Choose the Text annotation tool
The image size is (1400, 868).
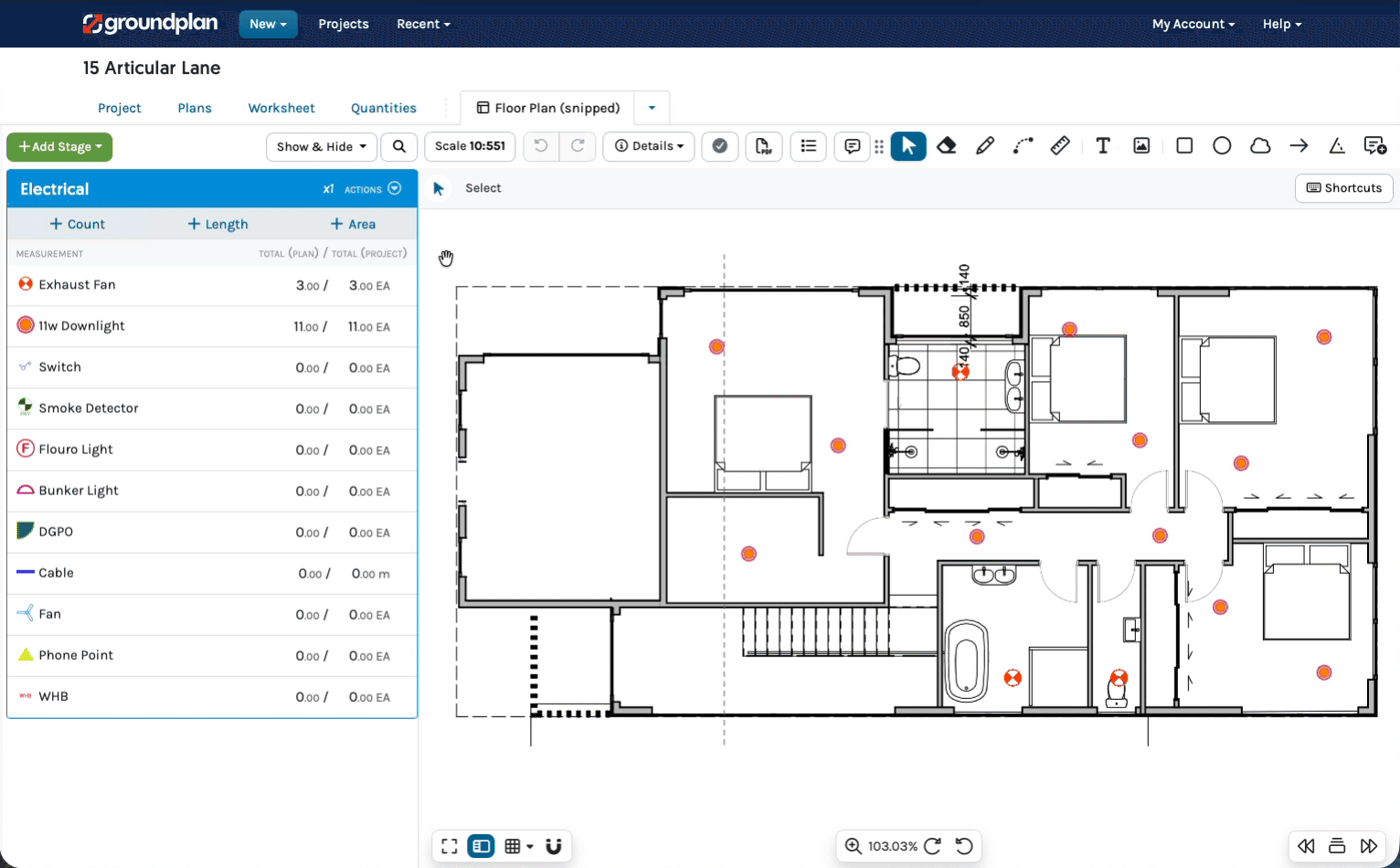(1103, 146)
